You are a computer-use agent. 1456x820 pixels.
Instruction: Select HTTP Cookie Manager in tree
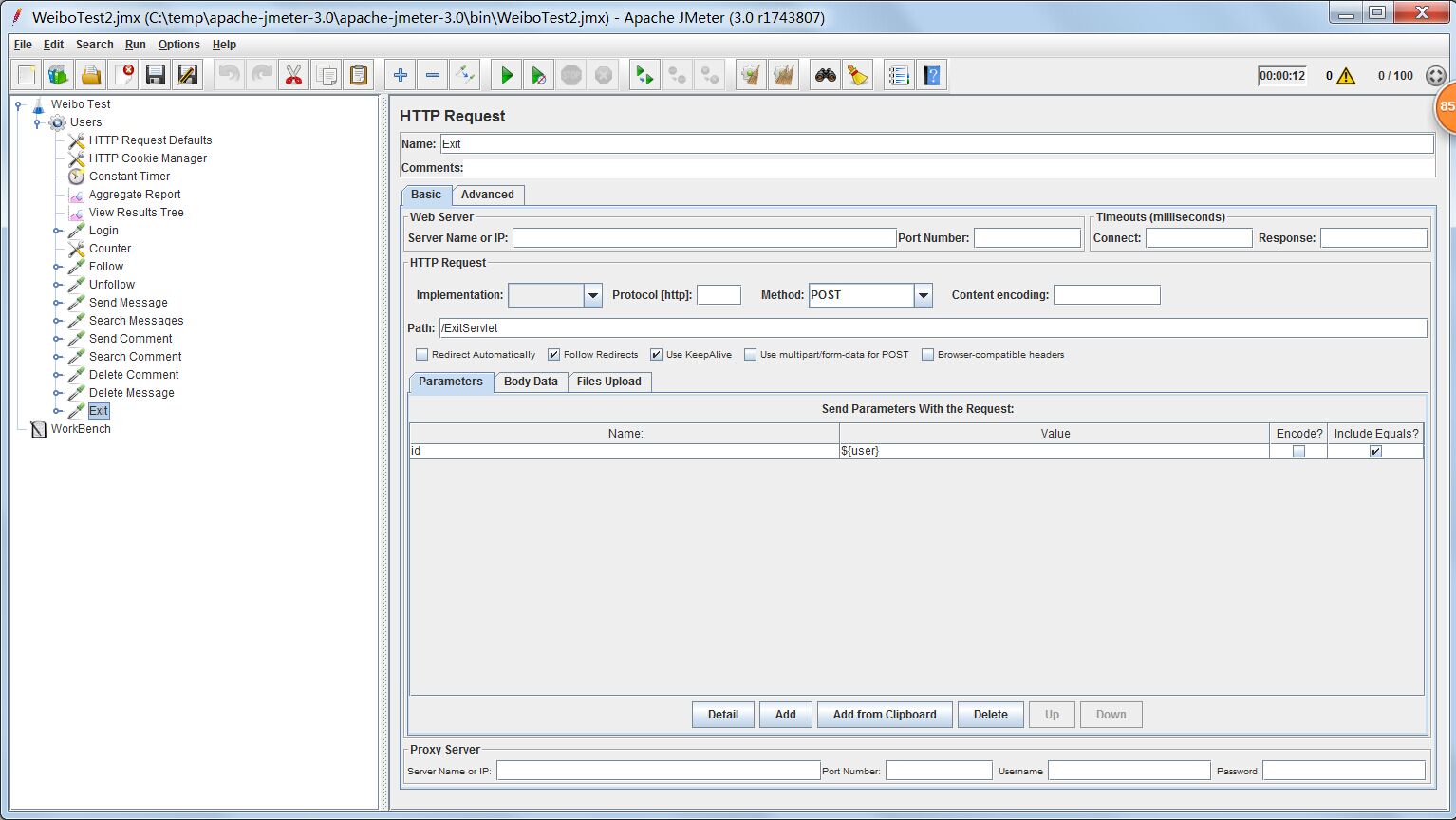click(x=148, y=158)
